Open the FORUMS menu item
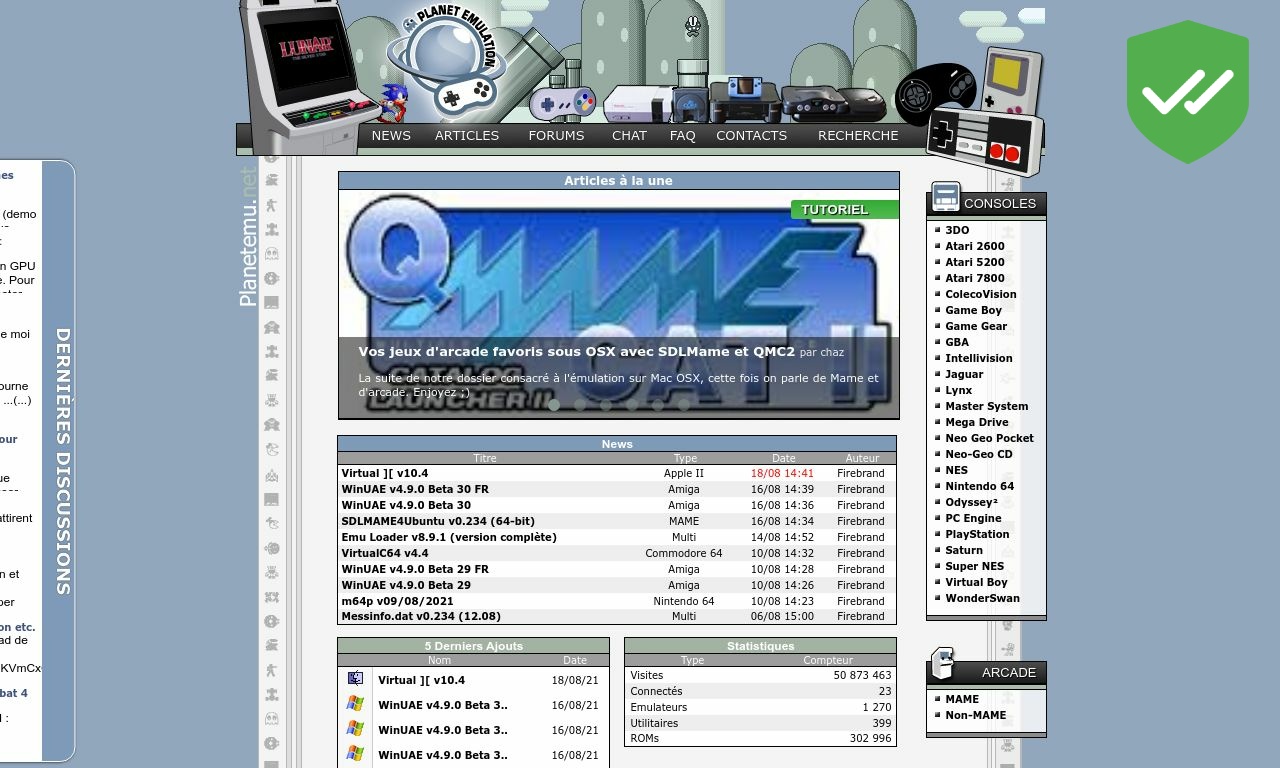This screenshot has width=1280, height=768. click(556, 136)
